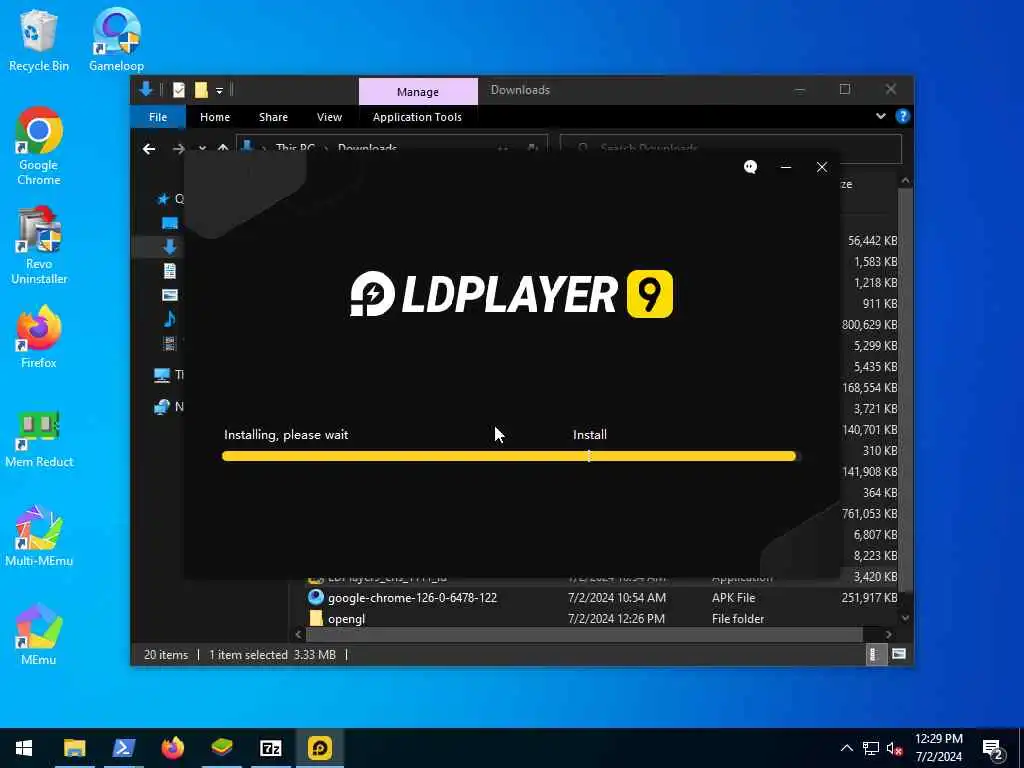Image resolution: width=1024 pixels, height=768 pixels.
Task: Click the 56,442 KB size cell
Action: click(872, 240)
